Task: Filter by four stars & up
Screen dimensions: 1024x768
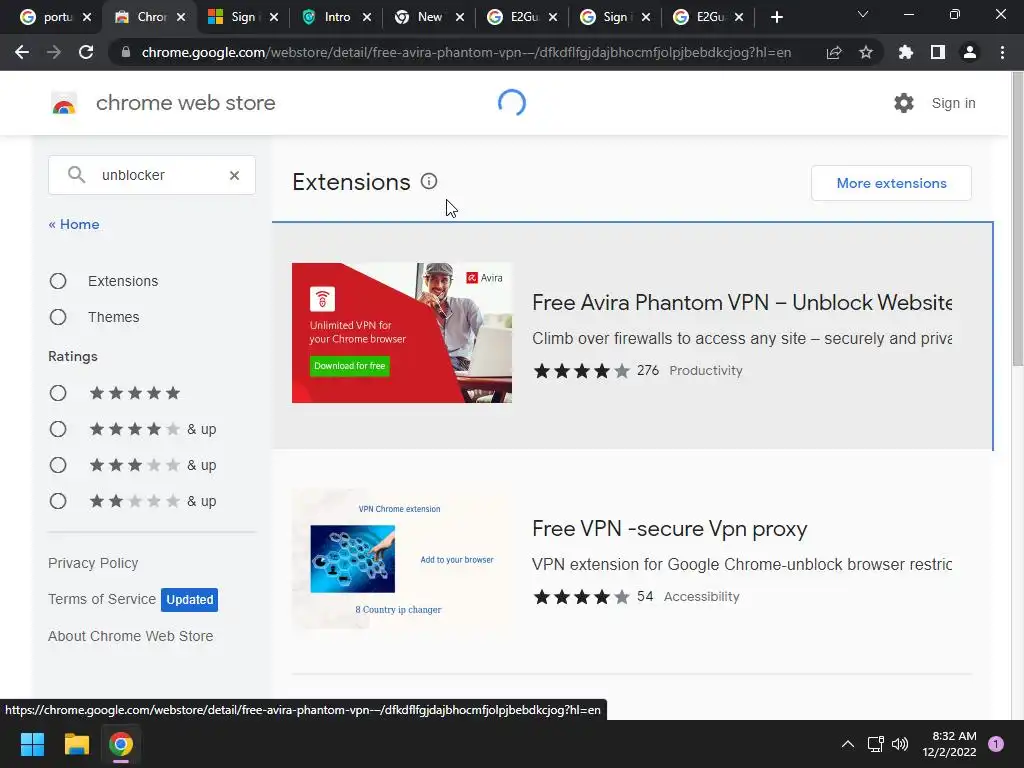Action: [x=58, y=429]
